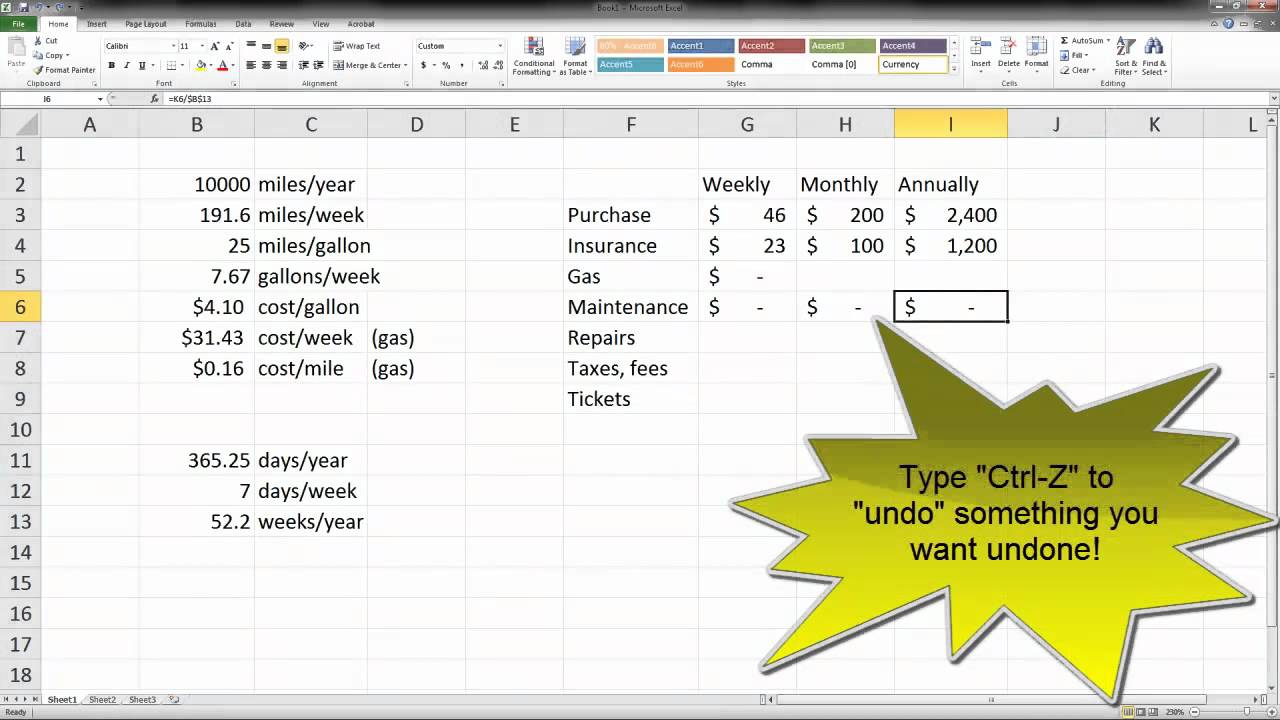Open the File tab
Image resolution: width=1280 pixels, height=720 pixels.
18,23
